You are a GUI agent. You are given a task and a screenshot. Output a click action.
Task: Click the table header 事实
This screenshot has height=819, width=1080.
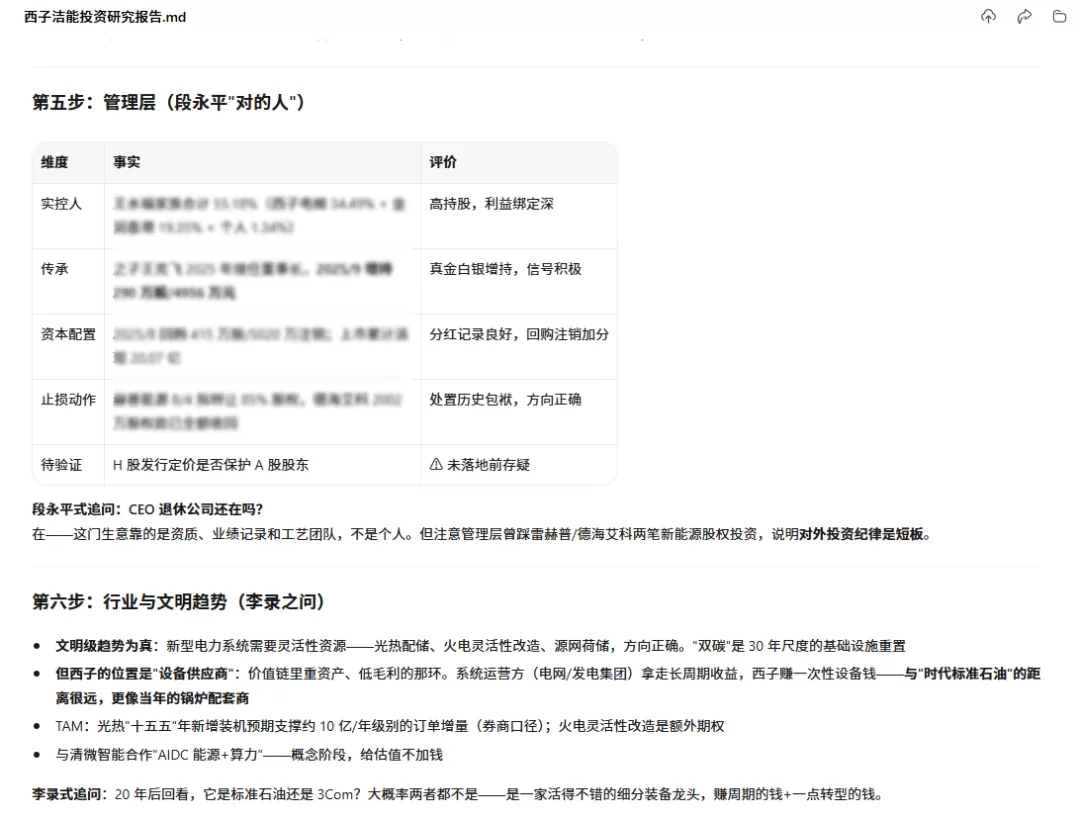point(127,163)
